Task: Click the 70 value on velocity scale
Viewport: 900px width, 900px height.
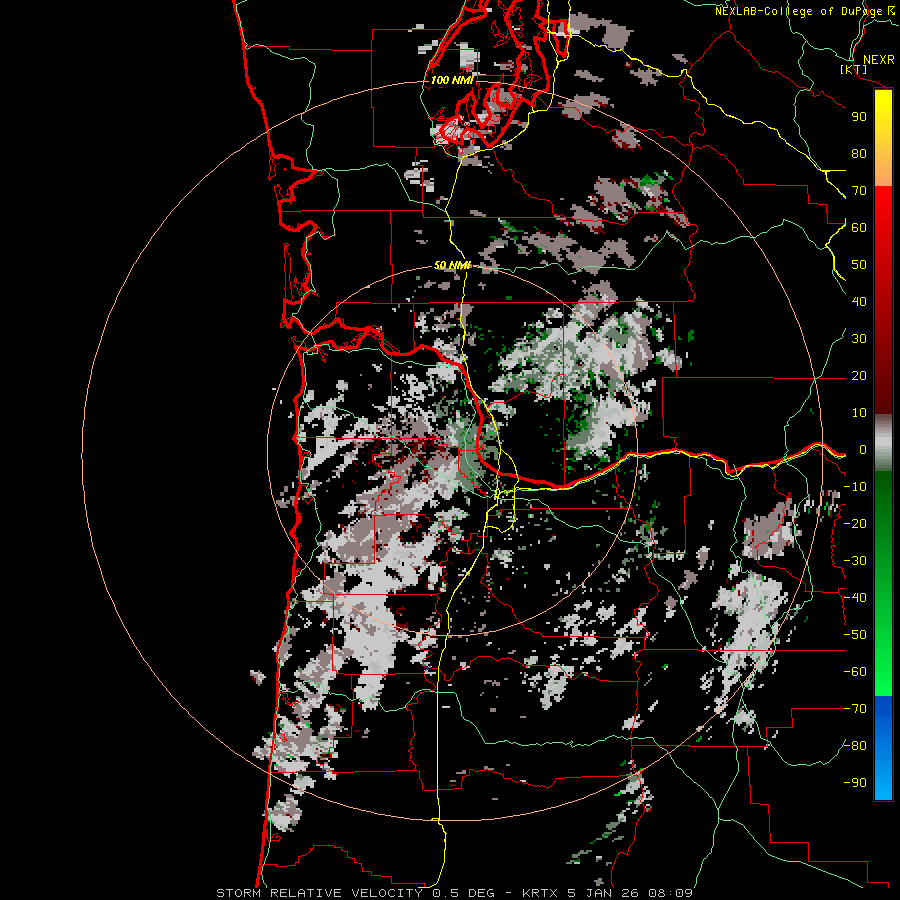Action: click(x=859, y=191)
